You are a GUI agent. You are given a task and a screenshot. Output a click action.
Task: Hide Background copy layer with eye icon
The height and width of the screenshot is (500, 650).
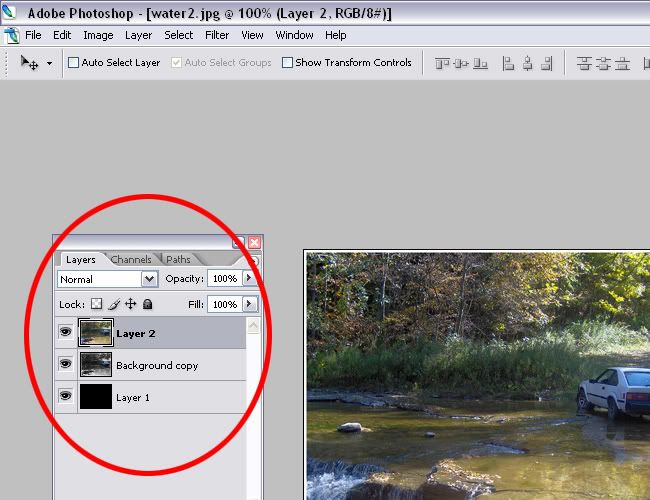click(65, 364)
